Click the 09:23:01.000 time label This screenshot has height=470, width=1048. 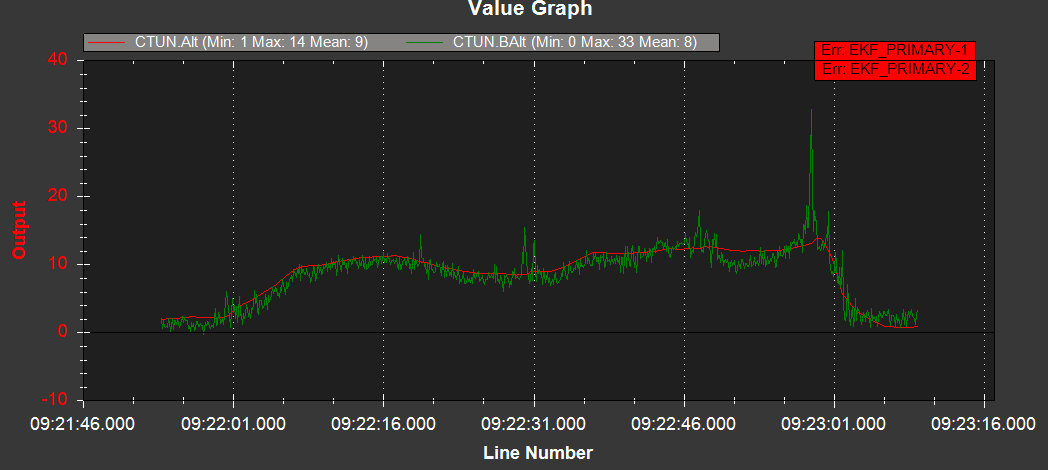pyautogui.click(x=834, y=424)
